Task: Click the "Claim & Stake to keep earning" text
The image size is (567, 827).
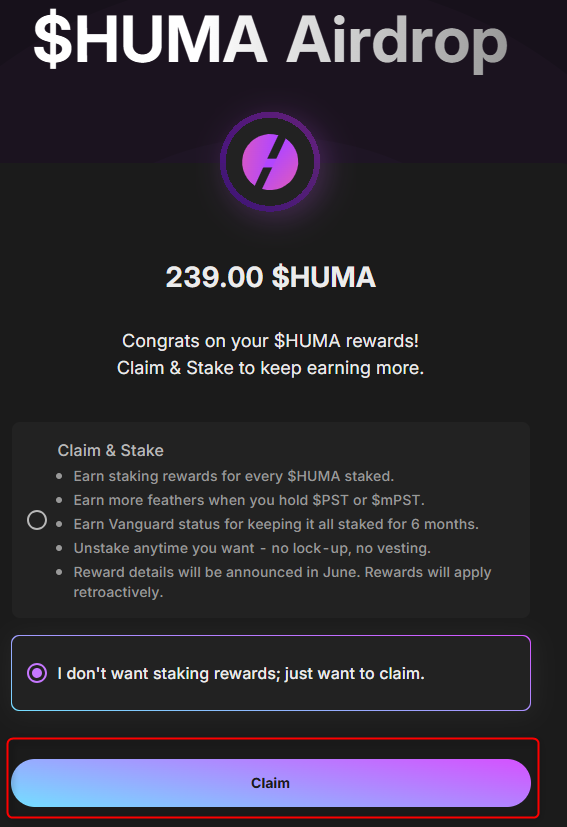Action: [270, 368]
